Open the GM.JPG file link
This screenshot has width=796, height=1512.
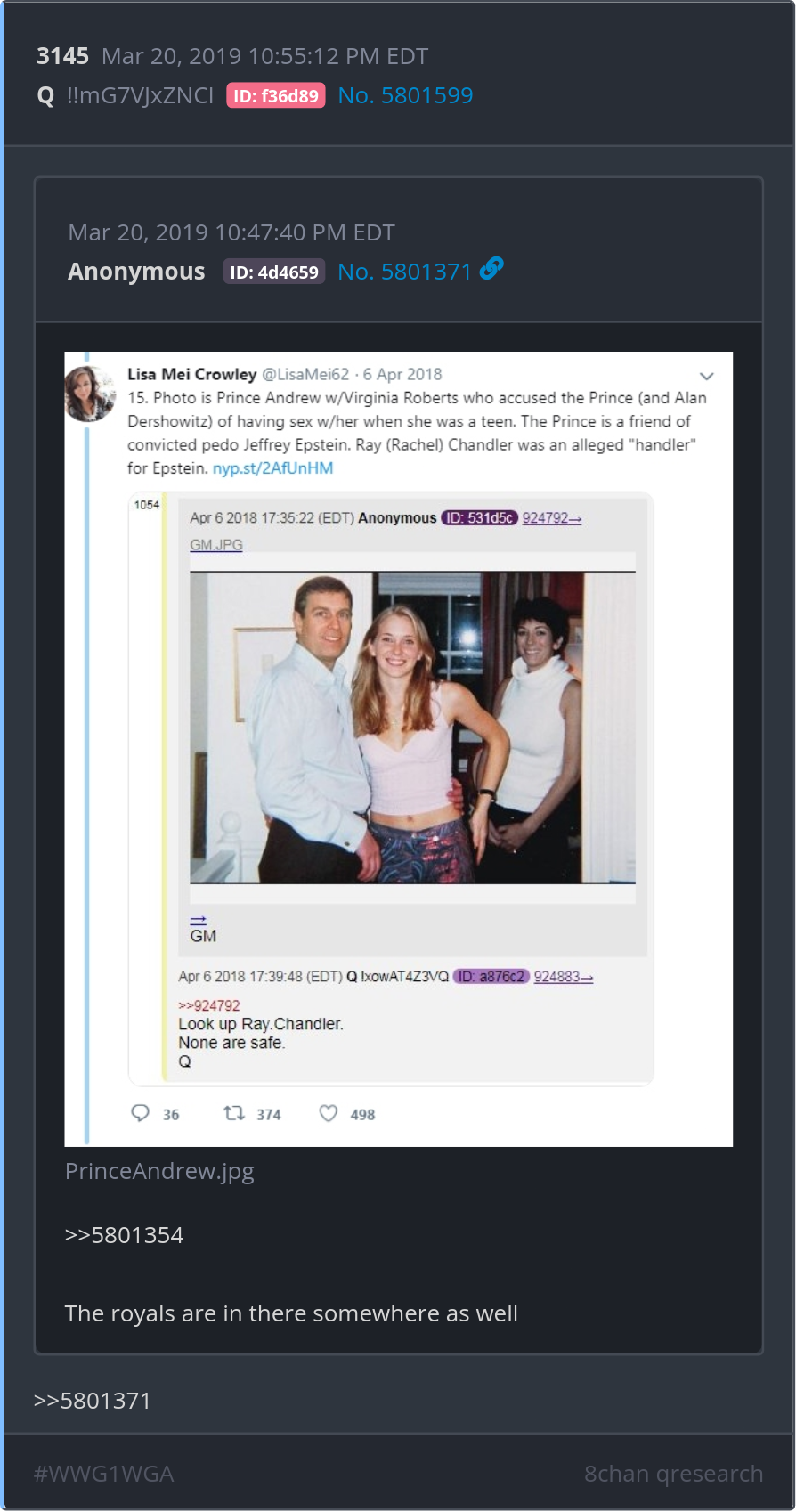tap(216, 544)
